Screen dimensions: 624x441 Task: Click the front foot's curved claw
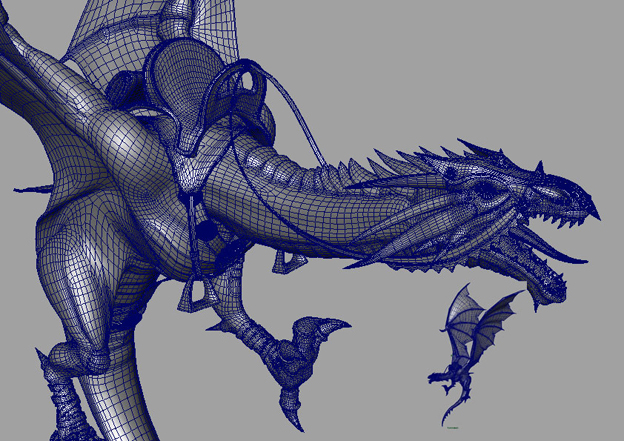[x=333, y=328]
